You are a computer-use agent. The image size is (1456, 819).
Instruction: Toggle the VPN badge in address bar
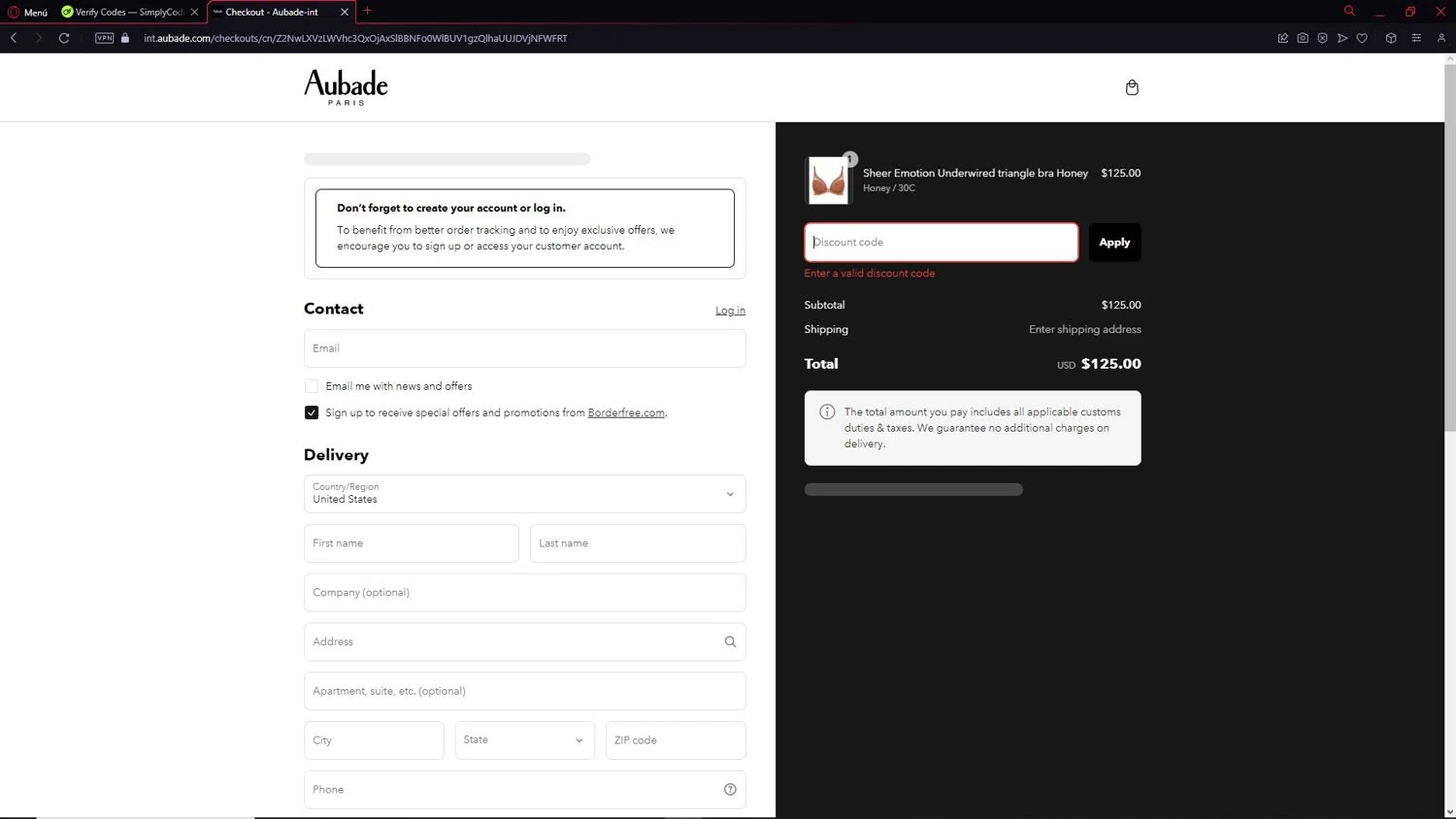105,38
